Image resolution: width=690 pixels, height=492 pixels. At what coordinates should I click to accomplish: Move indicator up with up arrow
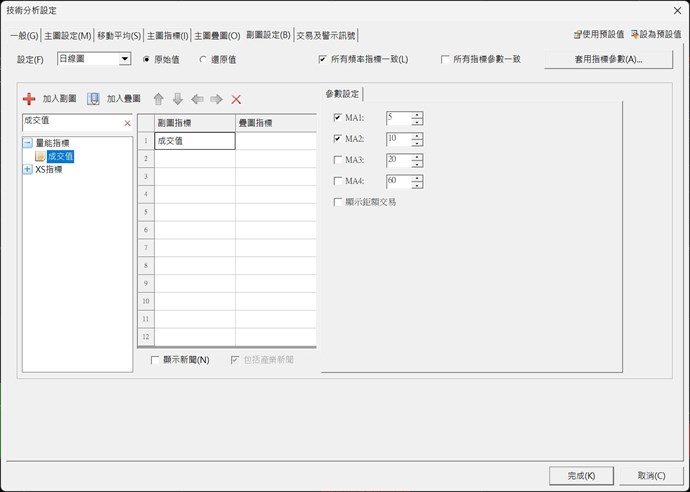(158, 99)
